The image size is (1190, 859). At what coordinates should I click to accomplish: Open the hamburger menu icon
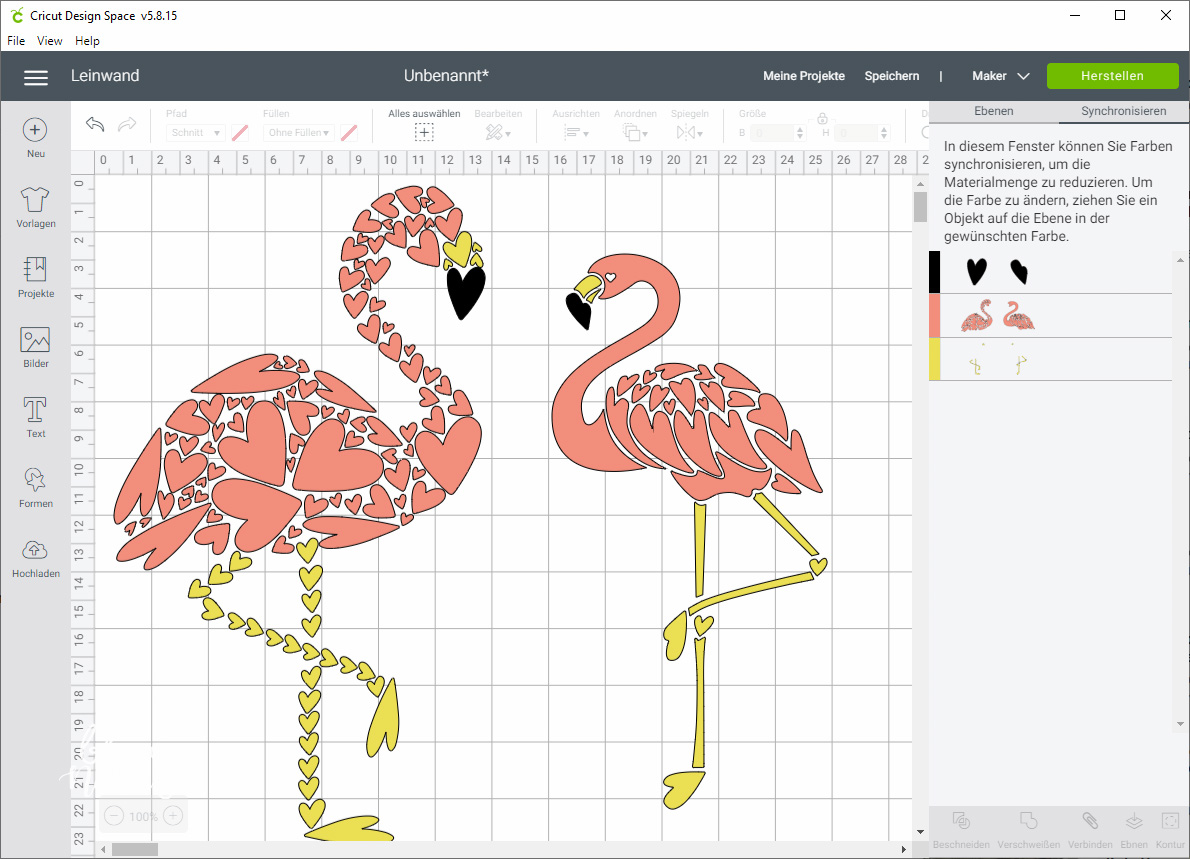(x=36, y=77)
